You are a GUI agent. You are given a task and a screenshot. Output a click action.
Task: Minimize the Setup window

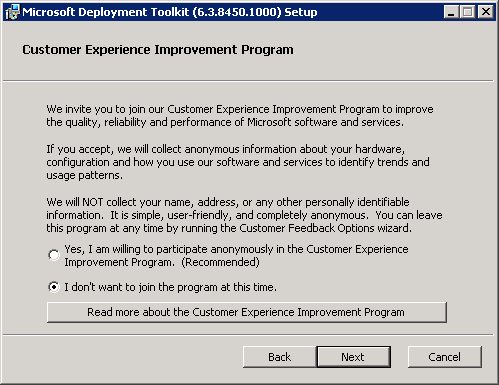pyautogui.click(x=451, y=12)
